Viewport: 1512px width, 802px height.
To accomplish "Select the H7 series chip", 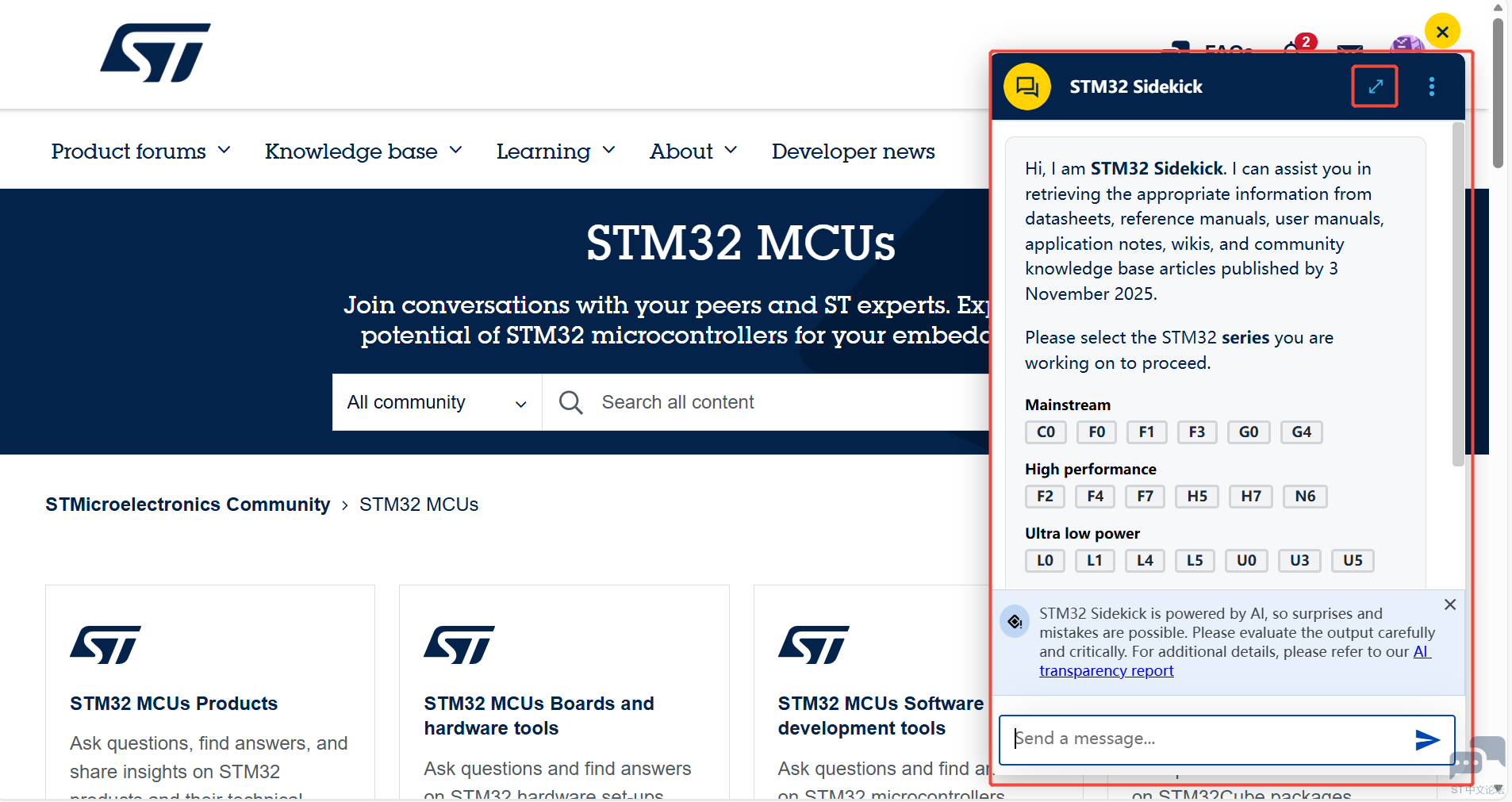I will (x=1250, y=497).
